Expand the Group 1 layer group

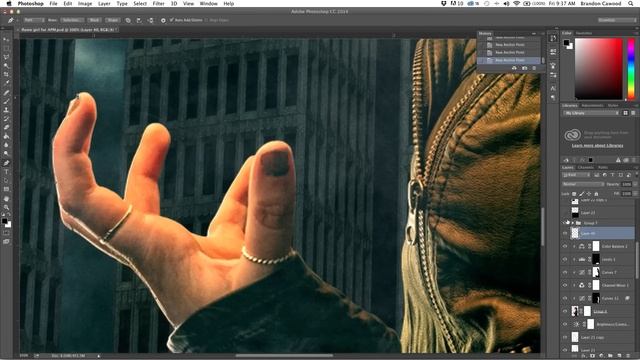[573, 223]
